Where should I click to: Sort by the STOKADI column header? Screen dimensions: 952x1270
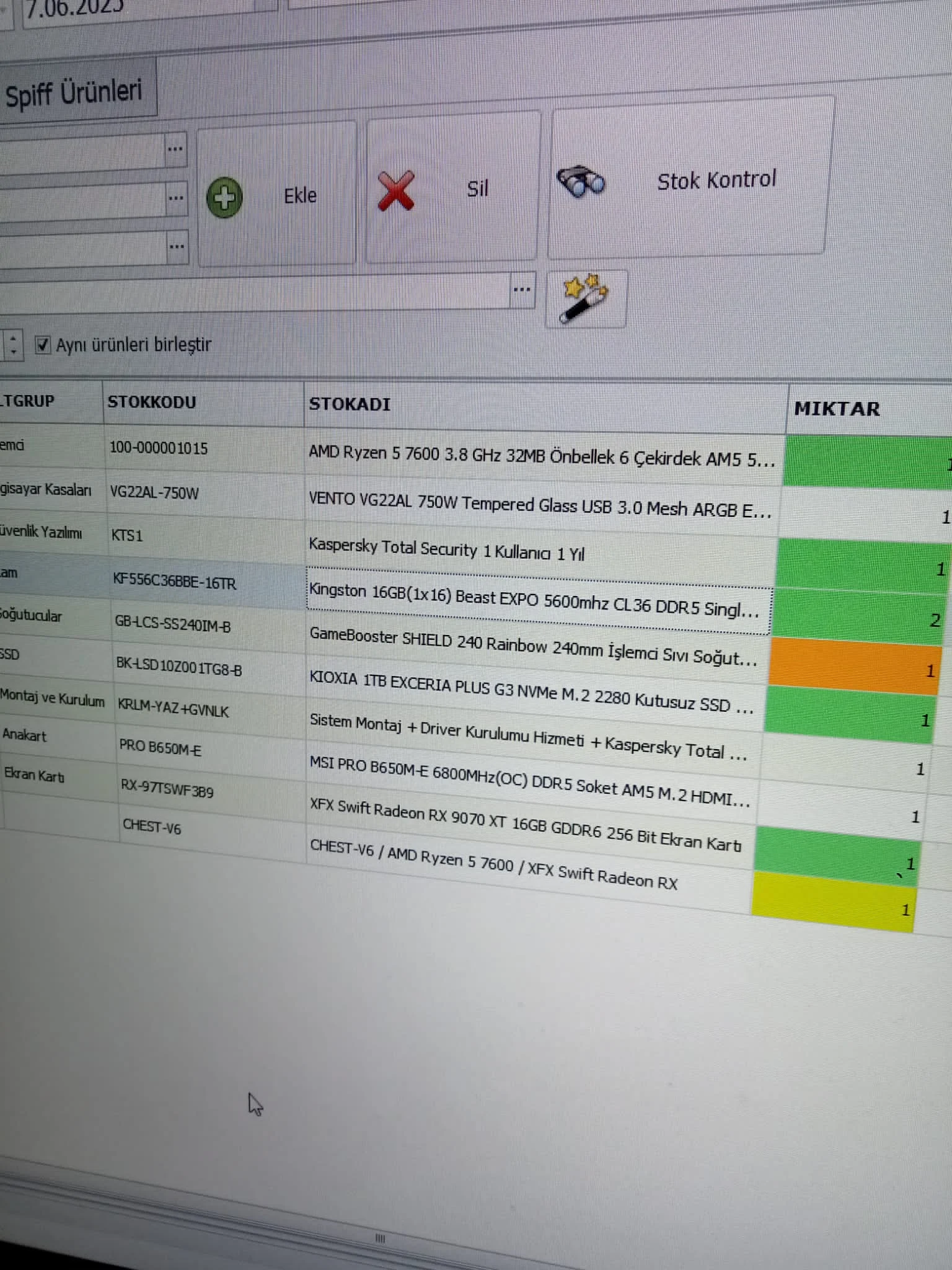click(x=545, y=407)
